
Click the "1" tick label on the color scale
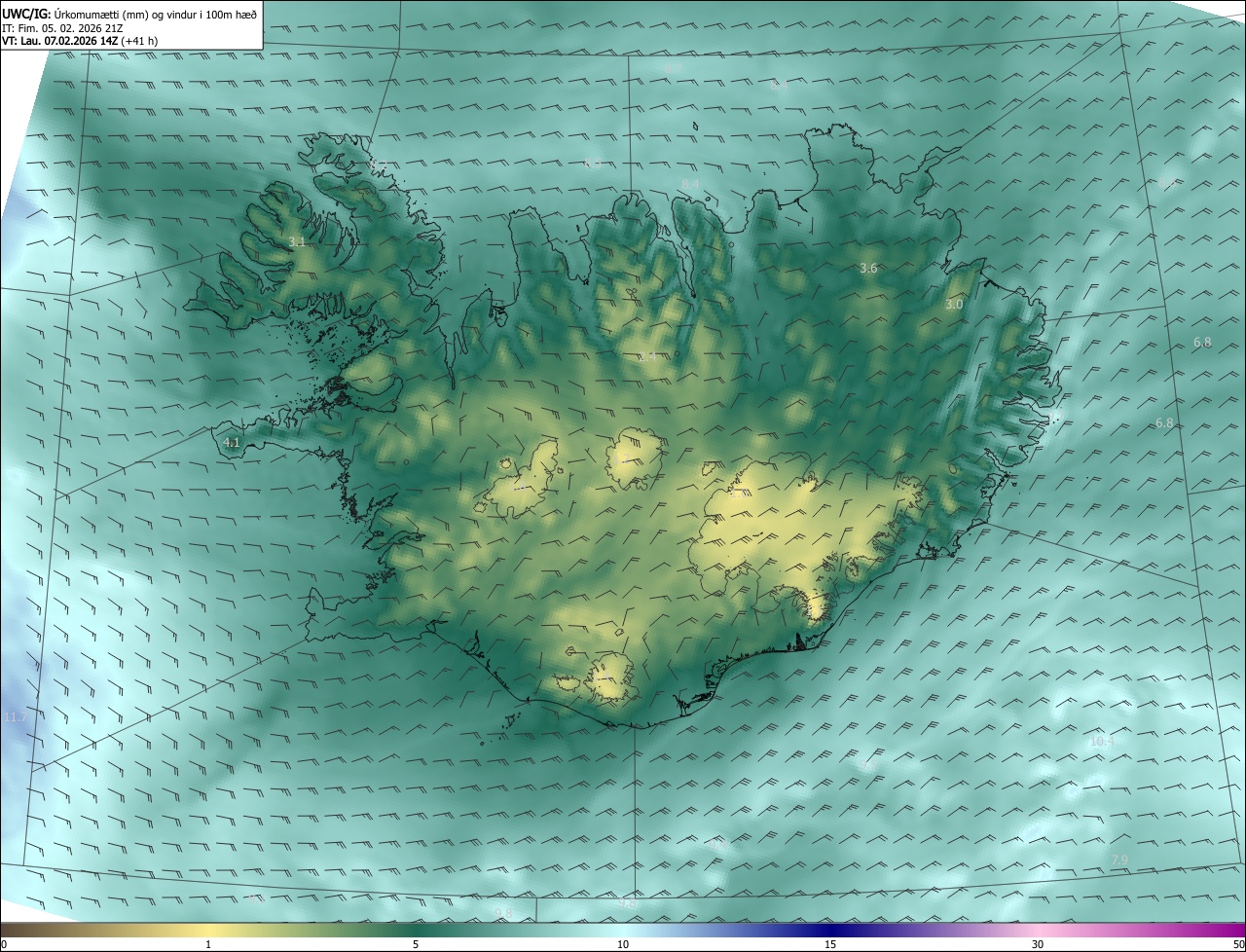[x=208, y=944]
